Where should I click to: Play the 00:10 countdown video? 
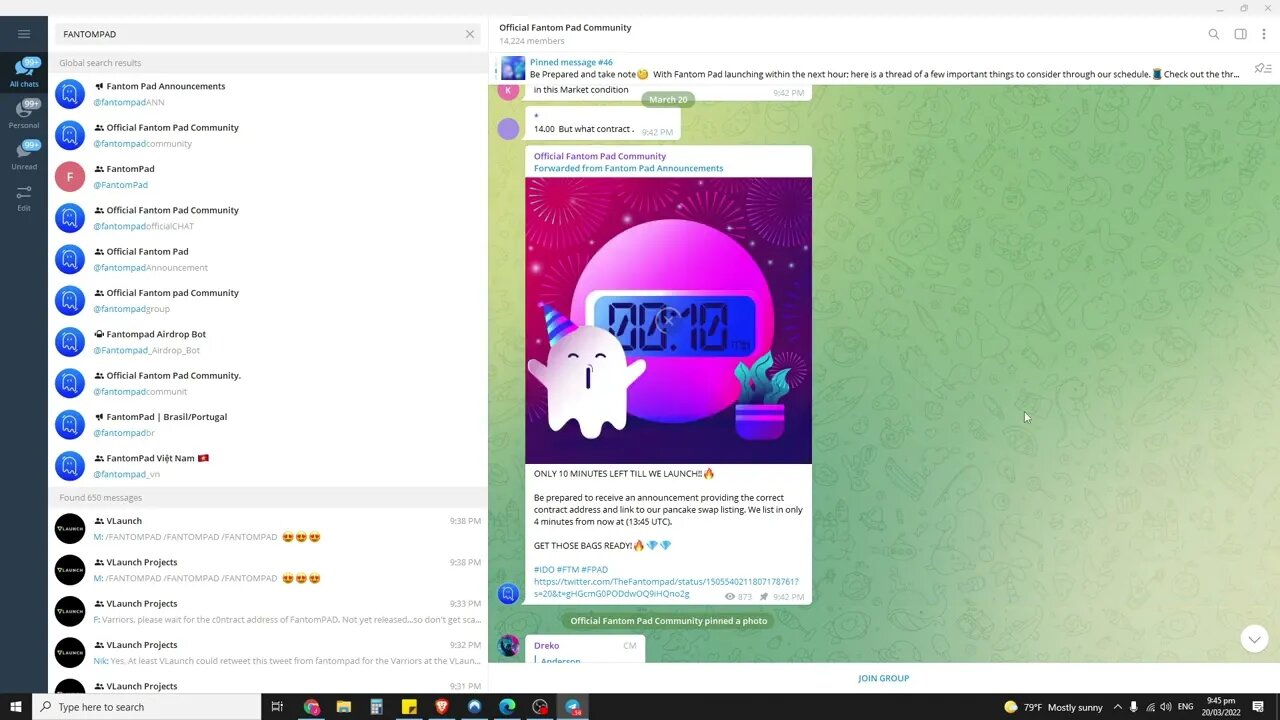668,320
